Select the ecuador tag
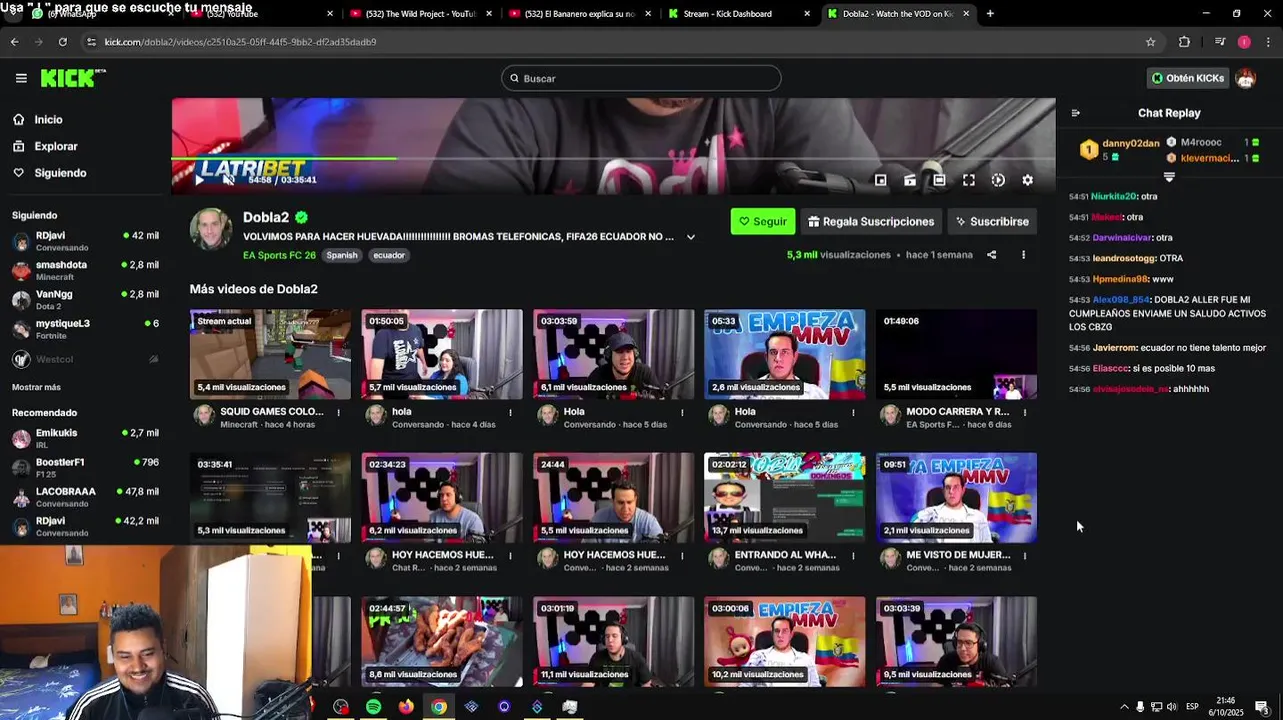The width and height of the screenshot is (1283, 720). [389, 255]
